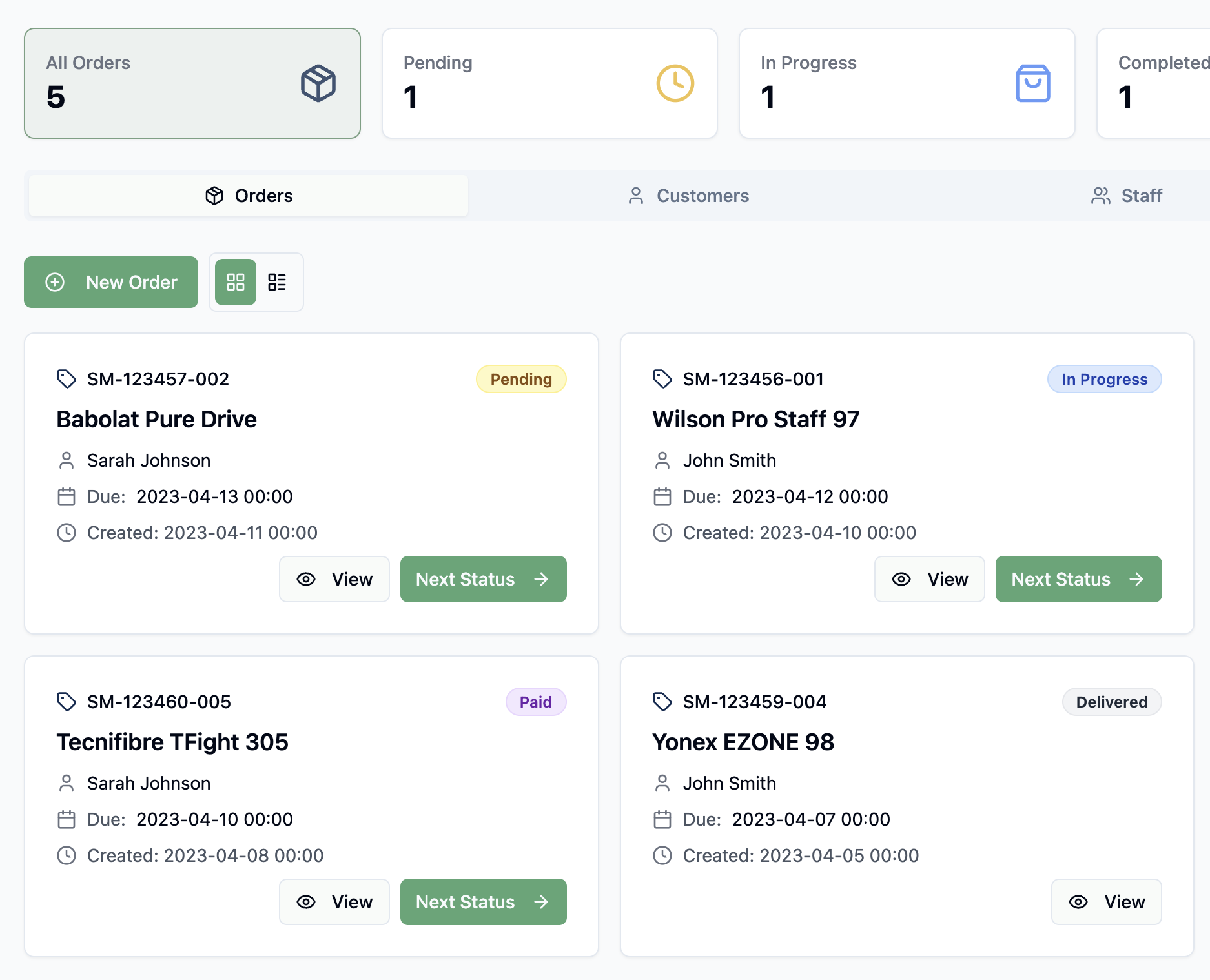
Task: Click order number SM-123460-005
Action: [159, 702]
